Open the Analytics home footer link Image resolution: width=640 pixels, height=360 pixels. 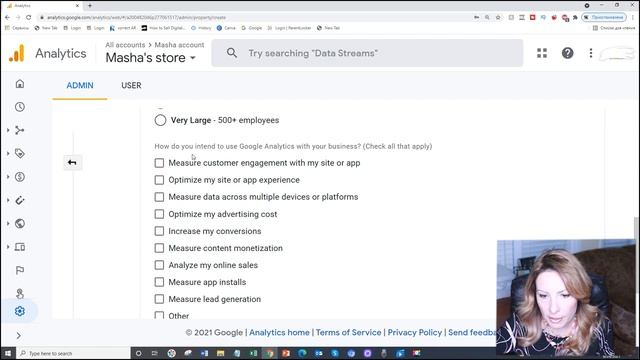point(279,333)
